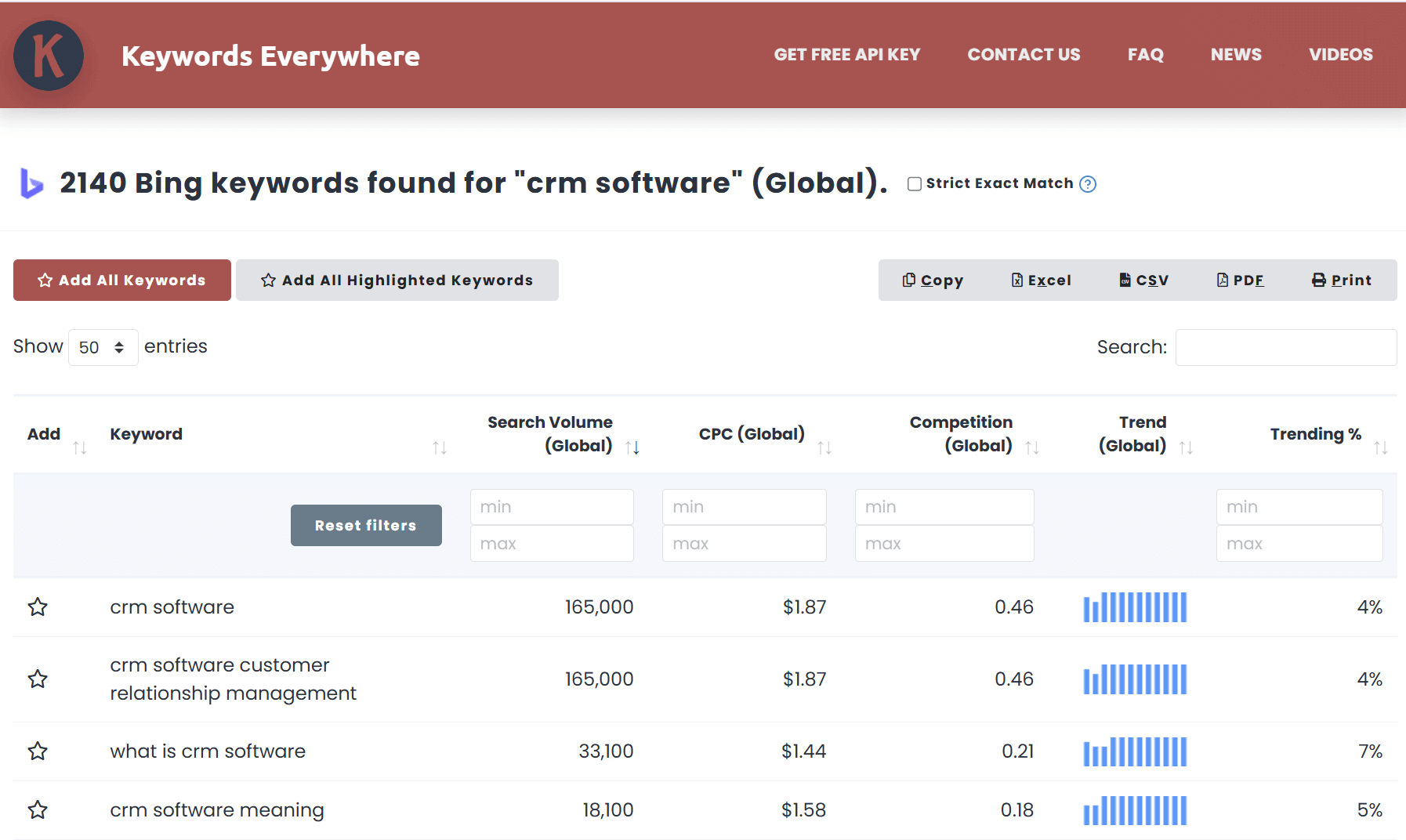The height and width of the screenshot is (840, 1406).
Task: Click the Bing logo icon beside the heading
Action: pyautogui.click(x=31, y=183)
